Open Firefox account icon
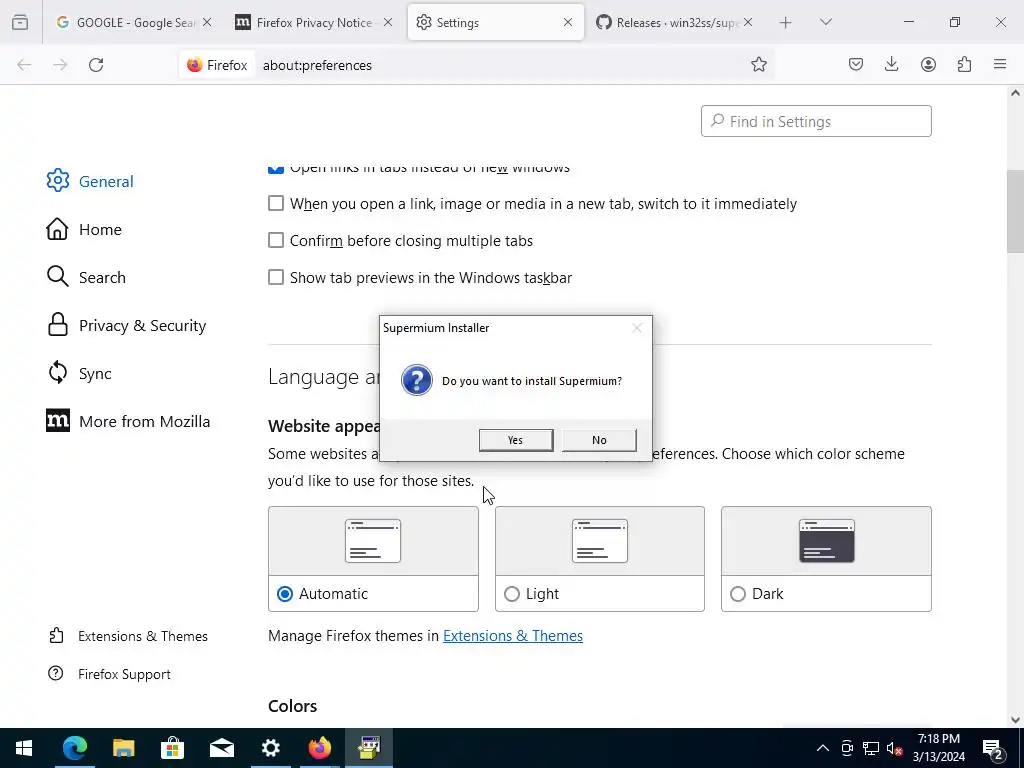 [x=928, y=64]
